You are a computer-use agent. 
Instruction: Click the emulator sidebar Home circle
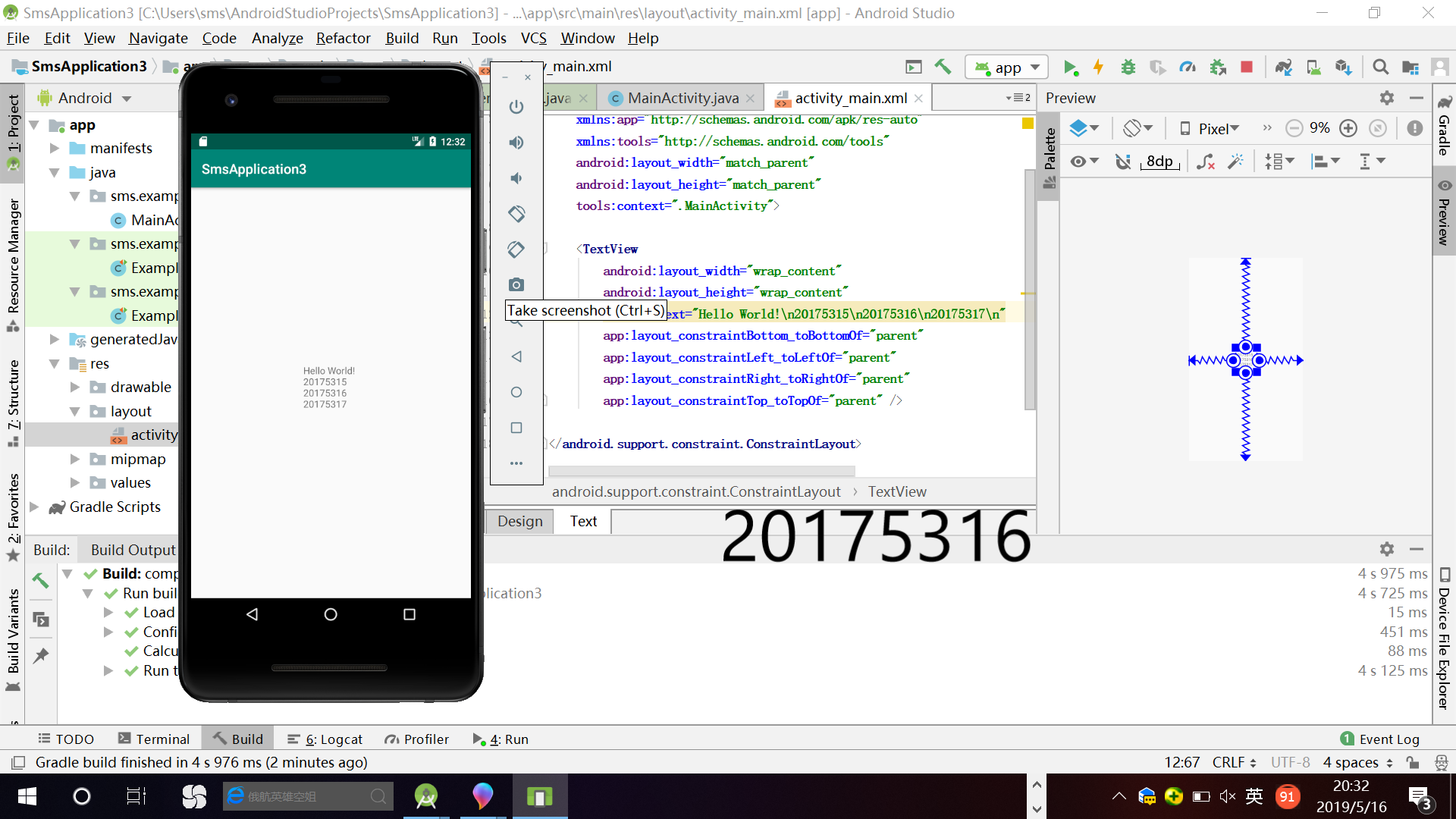[x=516, y=392]
